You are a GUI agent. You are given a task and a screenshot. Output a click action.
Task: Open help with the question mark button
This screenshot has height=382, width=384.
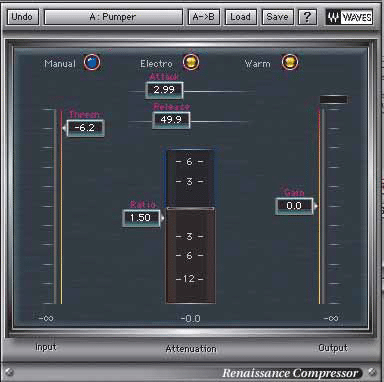[x=307, y=17]
